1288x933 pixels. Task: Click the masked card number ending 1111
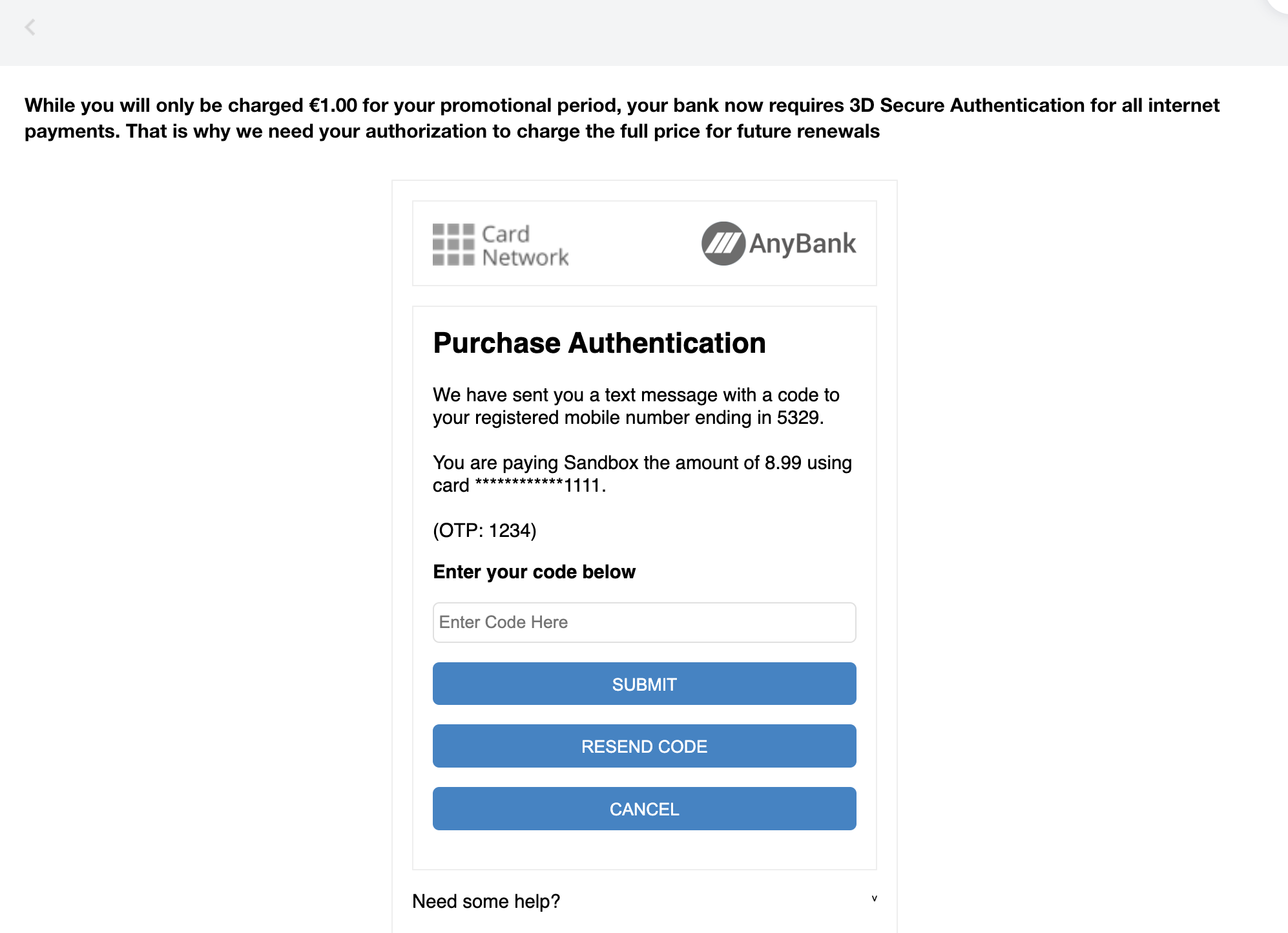(540, 485)
